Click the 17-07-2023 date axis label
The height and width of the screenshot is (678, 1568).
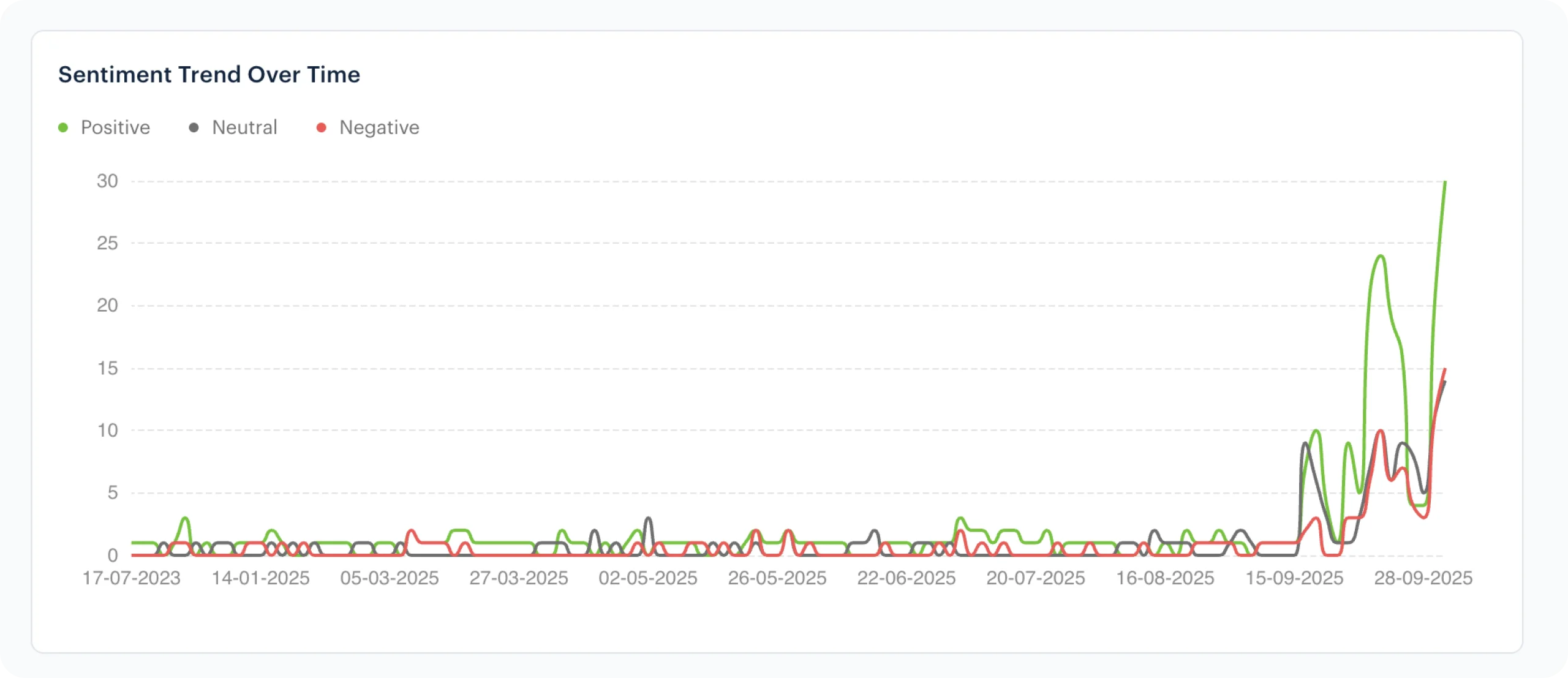coord(131,578)
